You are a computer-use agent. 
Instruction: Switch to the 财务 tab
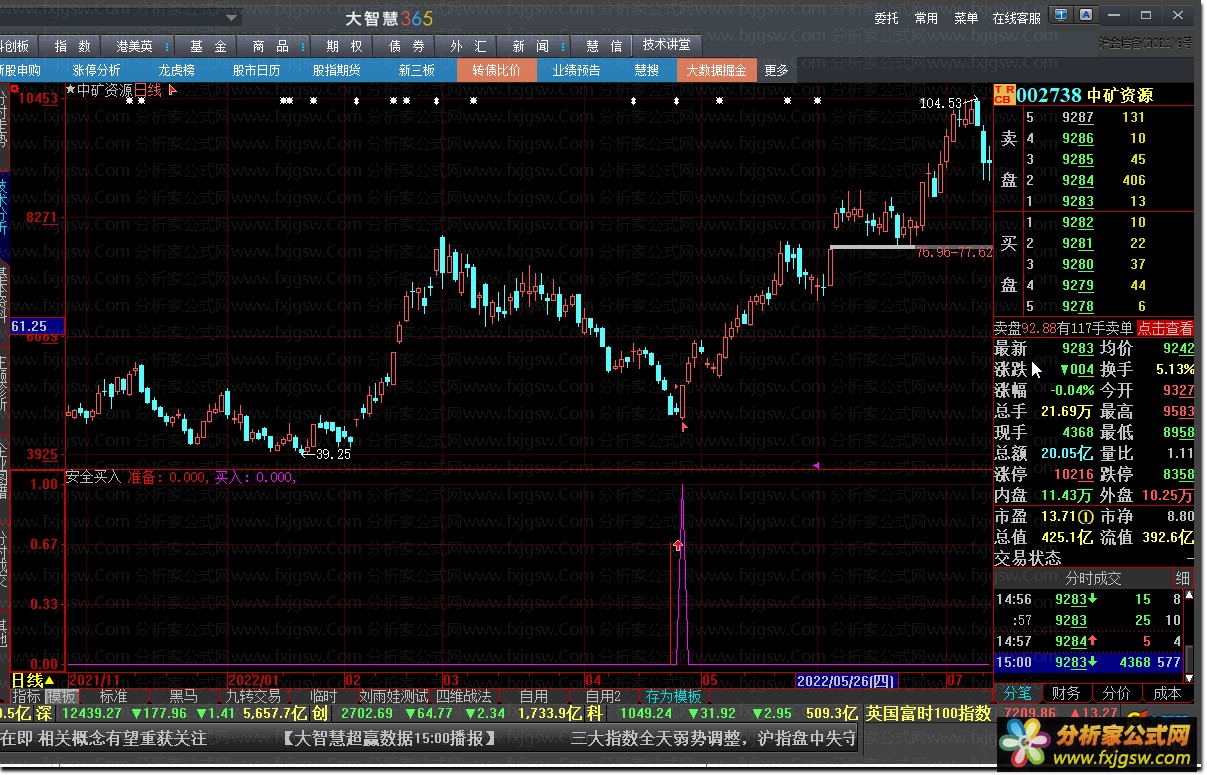(1067, 693)
